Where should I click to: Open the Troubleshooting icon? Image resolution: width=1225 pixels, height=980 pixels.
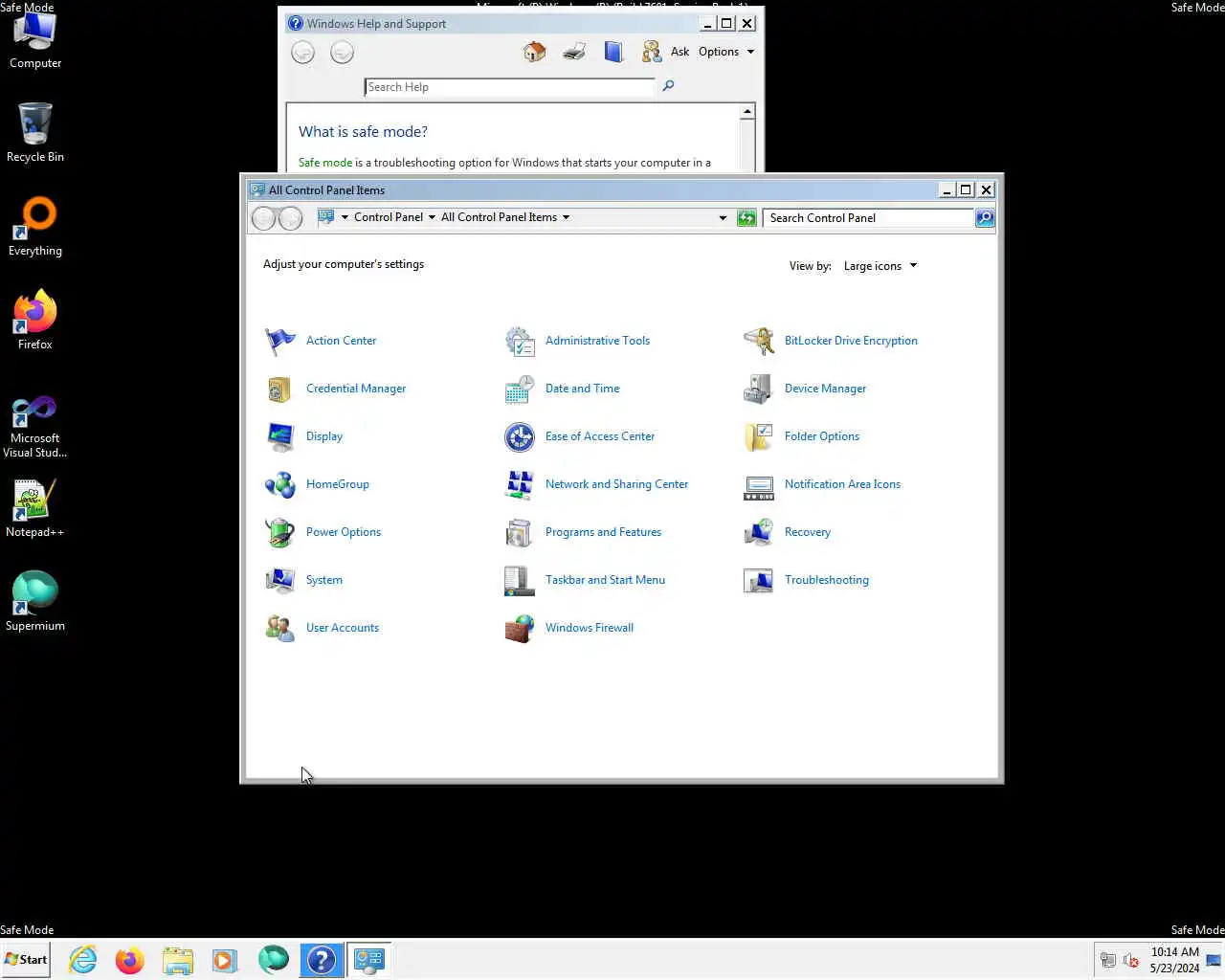[759, 580]
